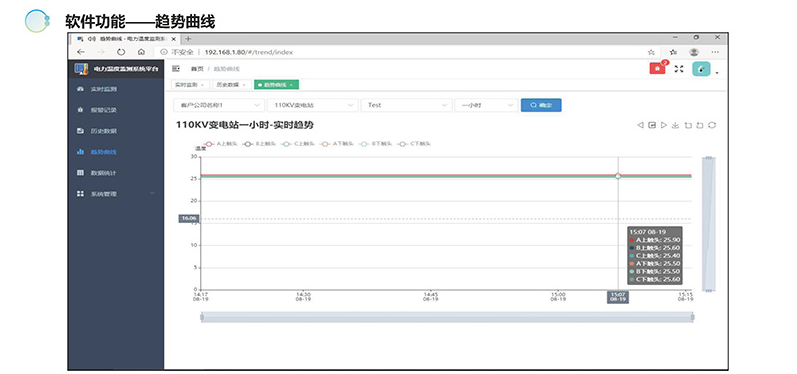The height and width of the screenshot is (374, 797).
Task: Open 实时监测 in the sidebar
Action: 116,89
